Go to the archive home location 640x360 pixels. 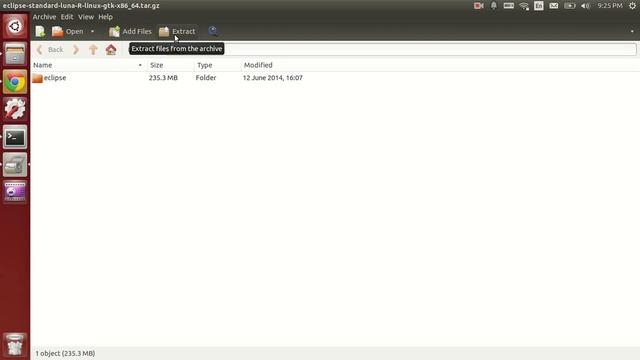111,50
